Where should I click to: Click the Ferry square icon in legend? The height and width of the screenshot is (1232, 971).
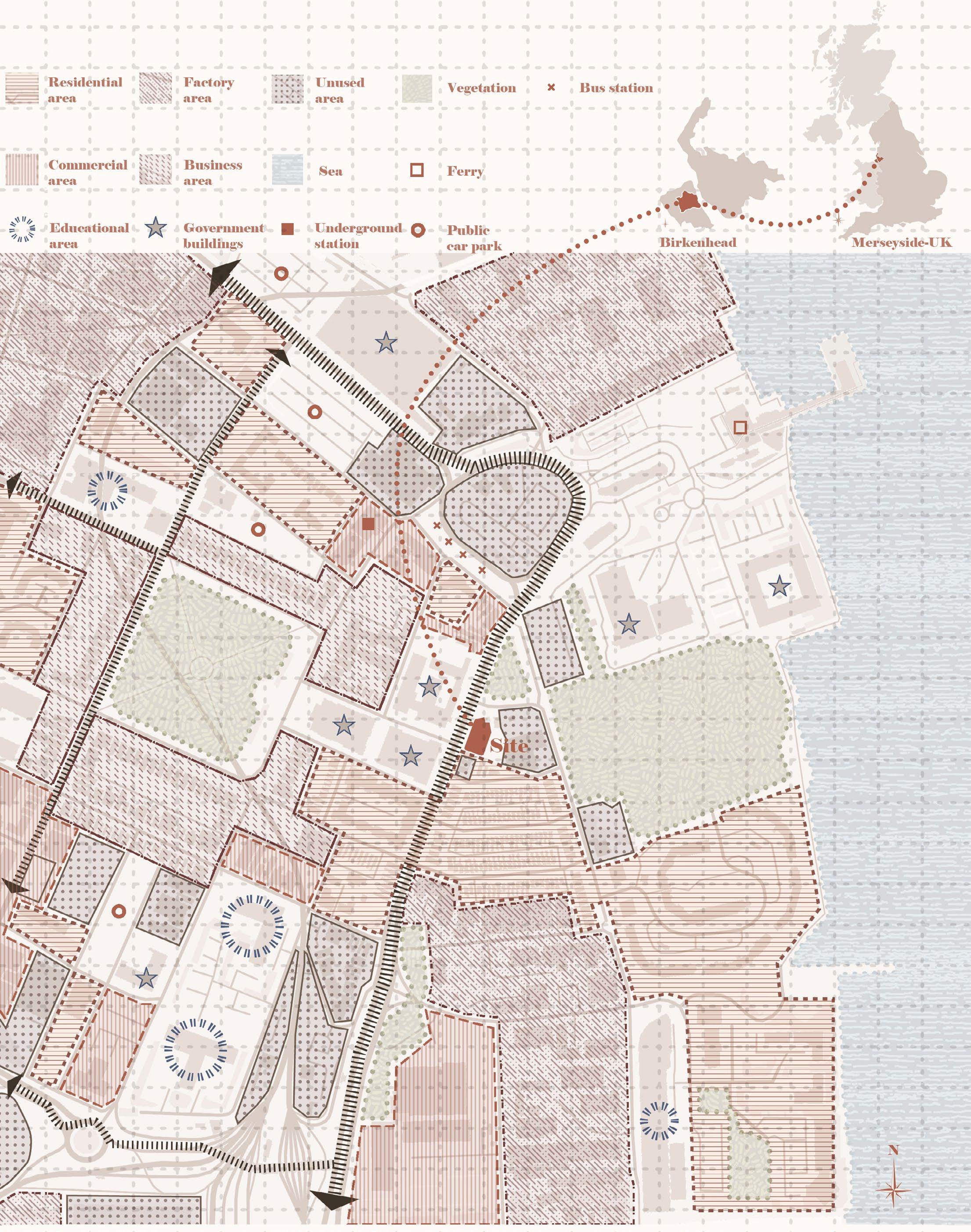click(x=417, y=170)
